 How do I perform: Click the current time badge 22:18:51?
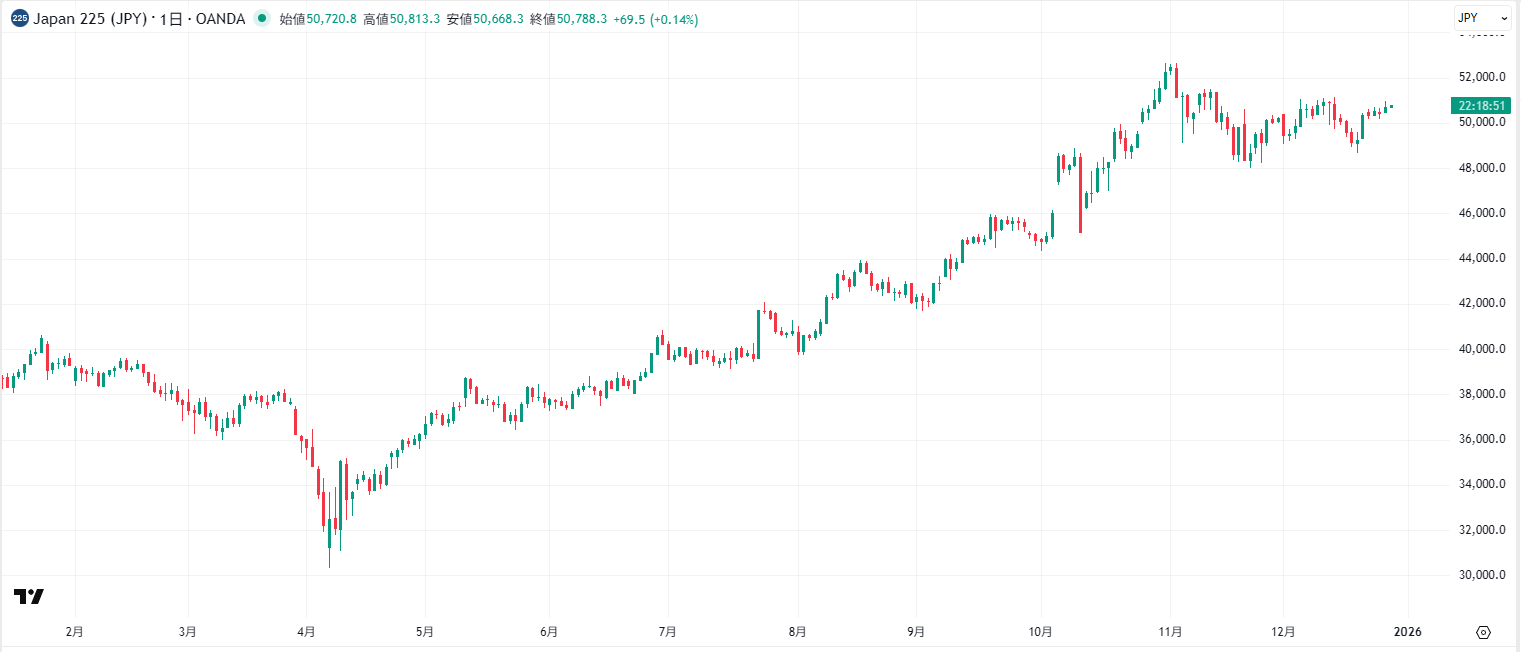(1482, 104)
